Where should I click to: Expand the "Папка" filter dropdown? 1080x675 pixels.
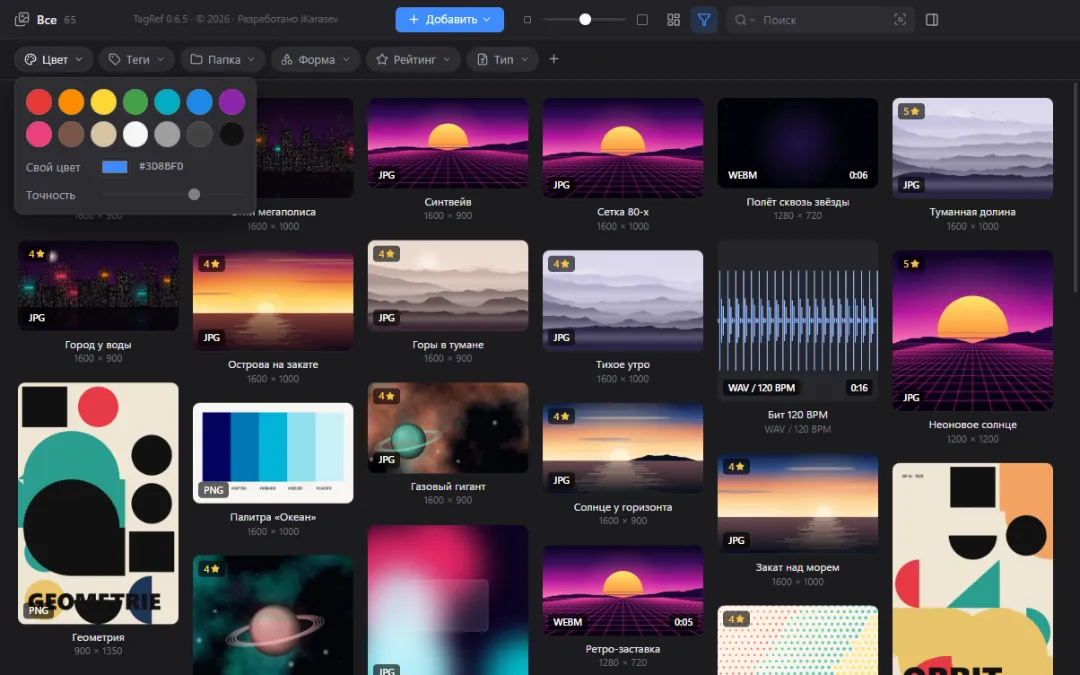pyautogui.click(x=223, y=60)
